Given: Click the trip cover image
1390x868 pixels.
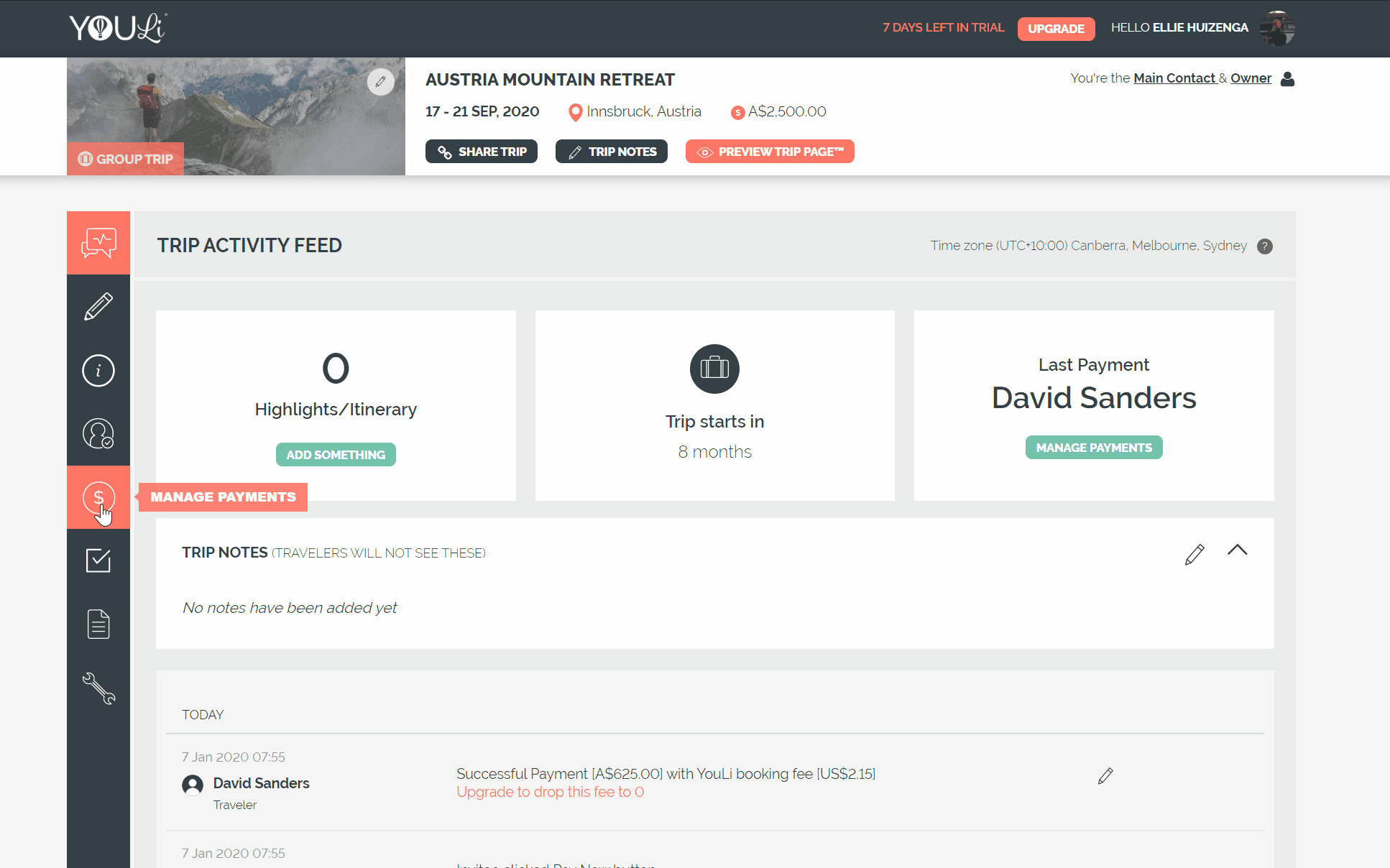Looking at the screenshot, I should tap(236, 116).
